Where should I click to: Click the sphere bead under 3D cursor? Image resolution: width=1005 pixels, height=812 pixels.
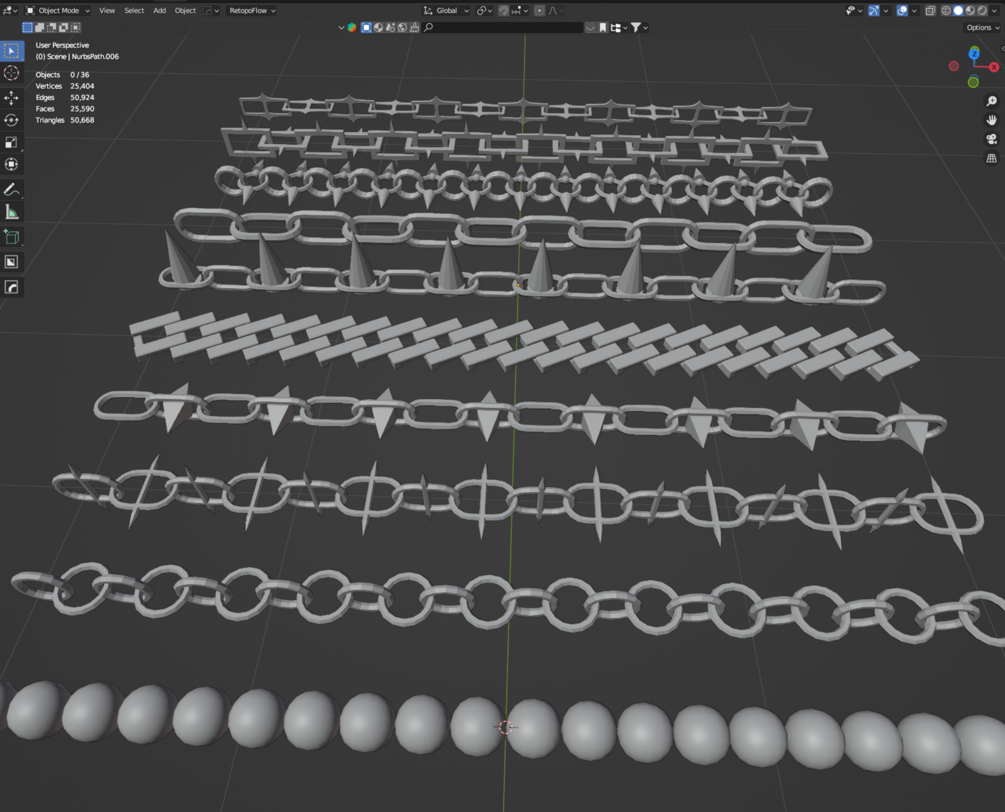pyautogui.click(x=533, y=729)
